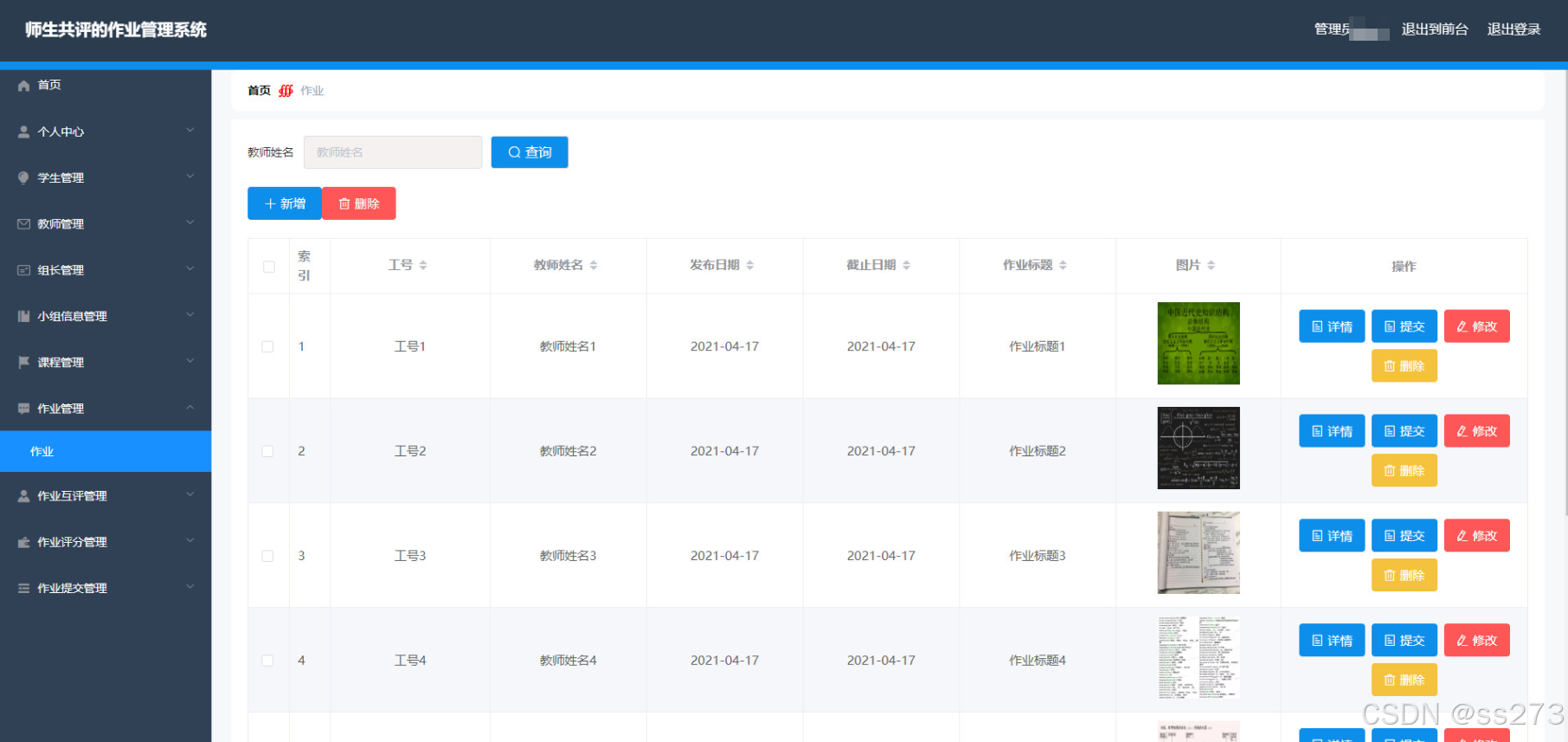Sort table by 发布日期 column arrows
1568x742 pixels.
[x=750, y=265]
